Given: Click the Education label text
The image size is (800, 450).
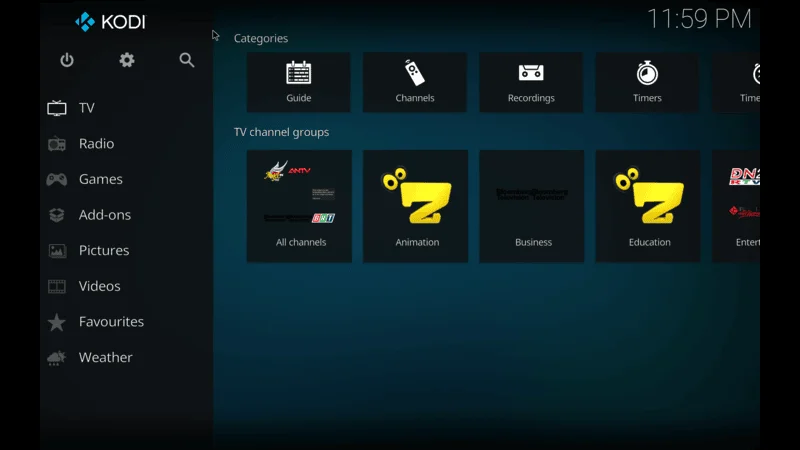Looking at the screenshot, I should 649,242.
